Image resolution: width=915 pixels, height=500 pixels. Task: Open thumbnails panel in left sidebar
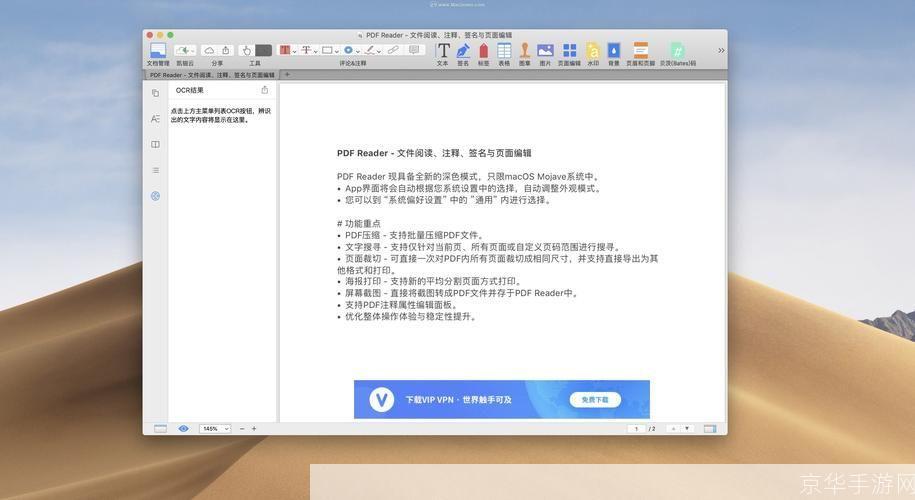click(155, 93)
